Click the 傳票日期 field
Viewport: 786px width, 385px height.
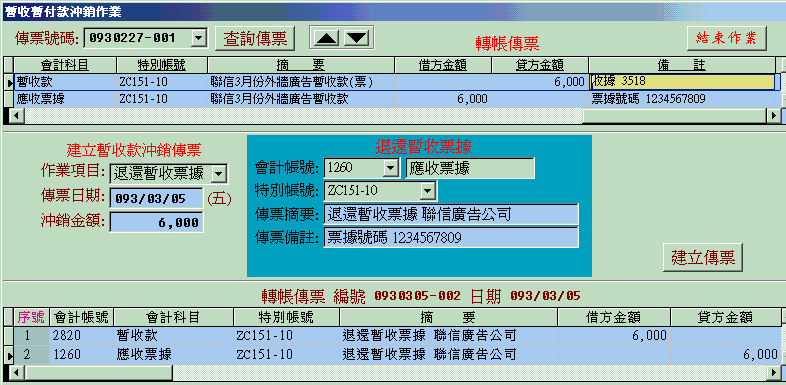(156, 198)
